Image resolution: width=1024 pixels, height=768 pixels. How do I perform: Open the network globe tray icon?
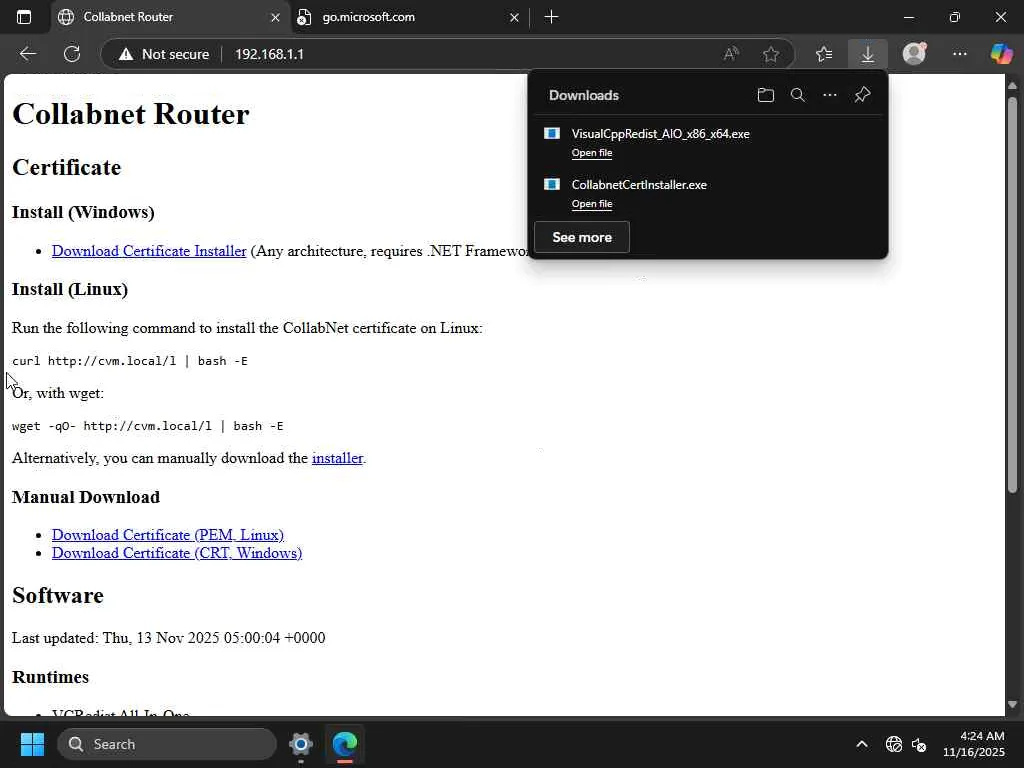point(893,744)
